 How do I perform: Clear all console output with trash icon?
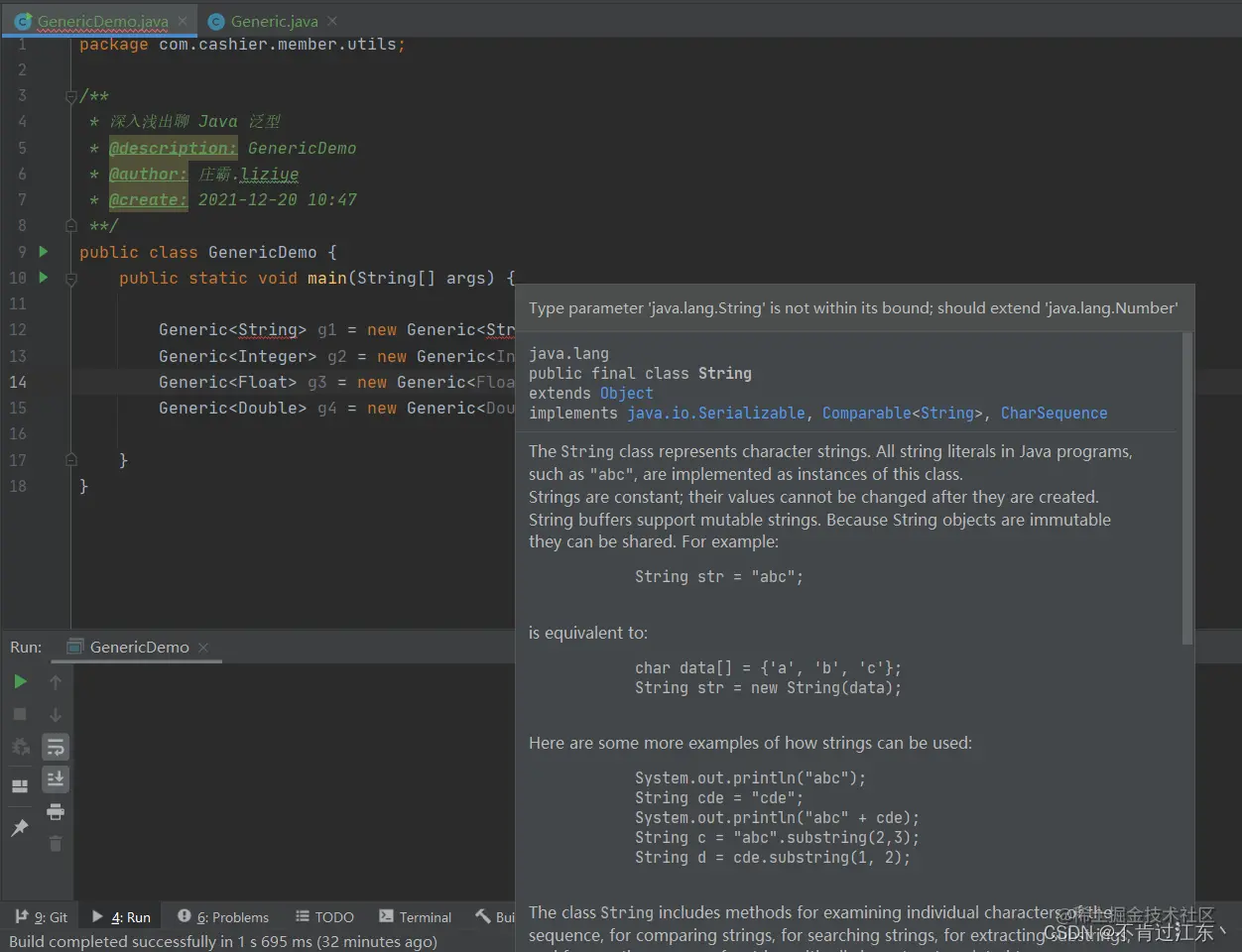56,843
